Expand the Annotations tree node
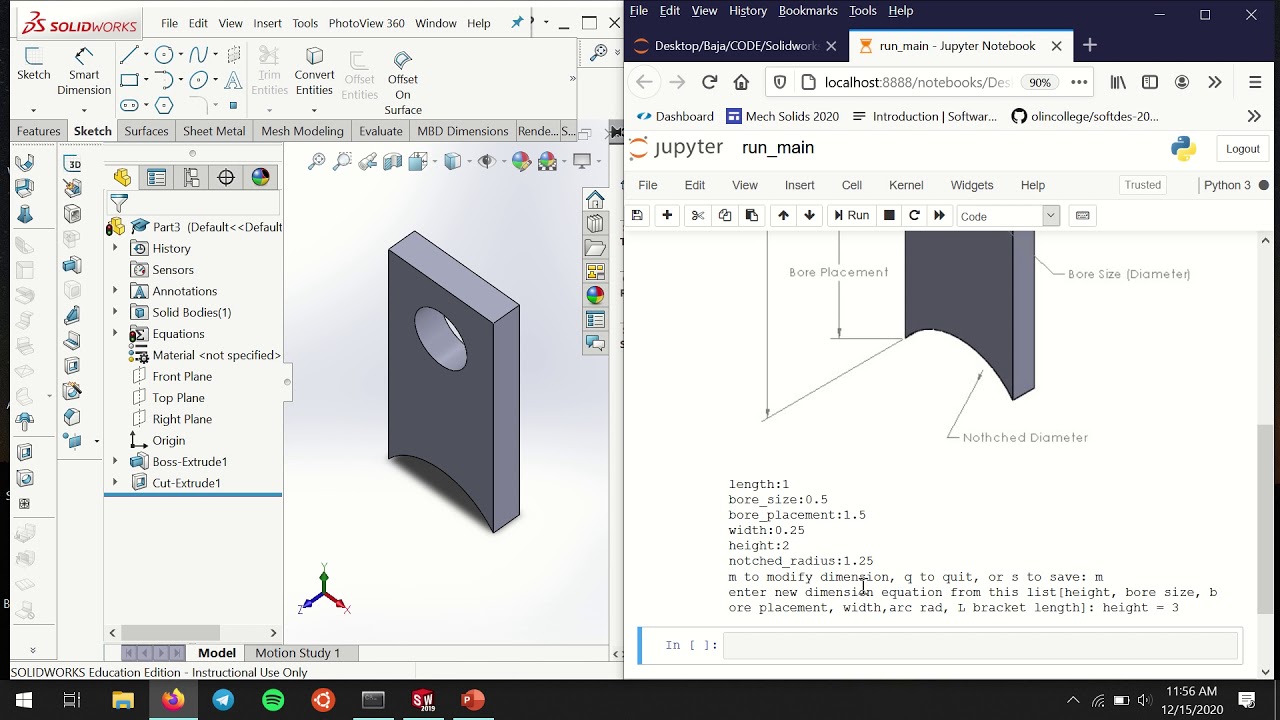 115,291
